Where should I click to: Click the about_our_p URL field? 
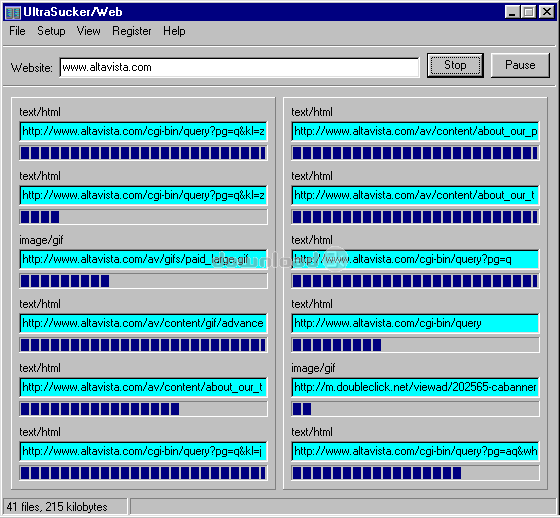pos(415,131)
